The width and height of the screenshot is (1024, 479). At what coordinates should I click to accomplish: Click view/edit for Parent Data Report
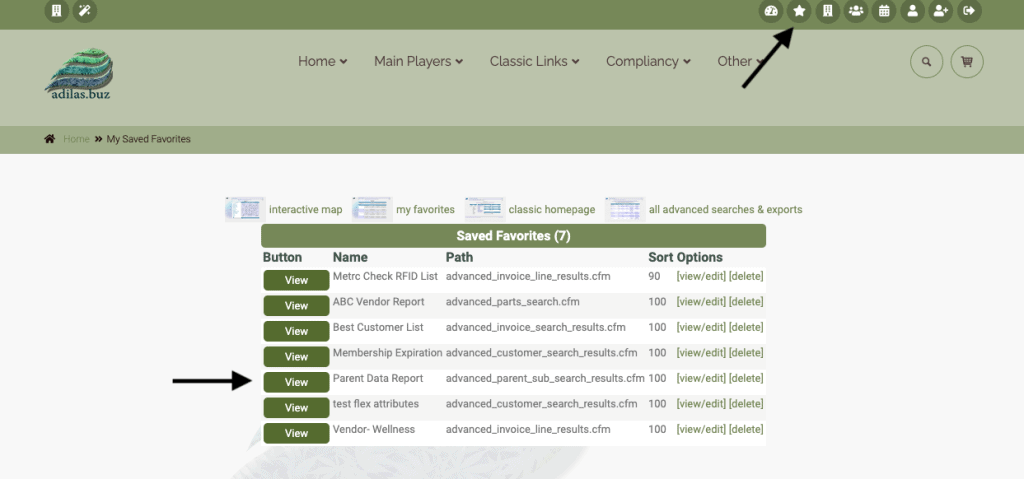coord(701,378)
